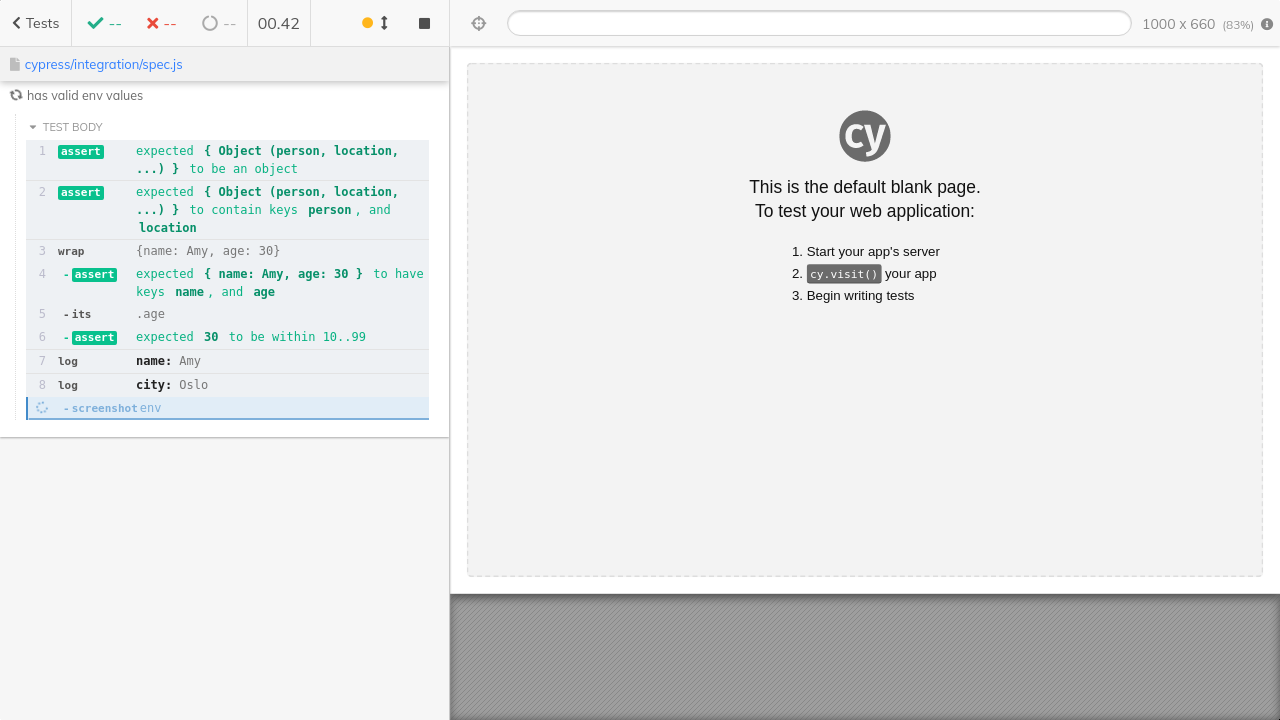The height and width of the screenshot is (720, 1280).
Task: Click 'Start your app's server' step
Action: 873,252
